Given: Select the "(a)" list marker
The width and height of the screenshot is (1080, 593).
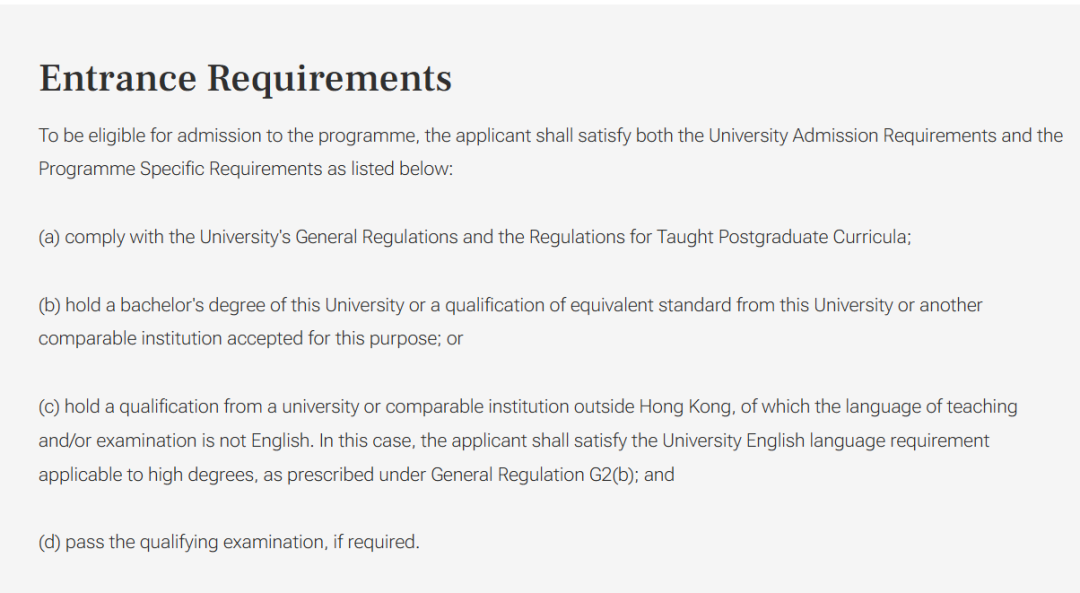Looking at the screenshot, I should pyautogui.click(x=49, y=238).
